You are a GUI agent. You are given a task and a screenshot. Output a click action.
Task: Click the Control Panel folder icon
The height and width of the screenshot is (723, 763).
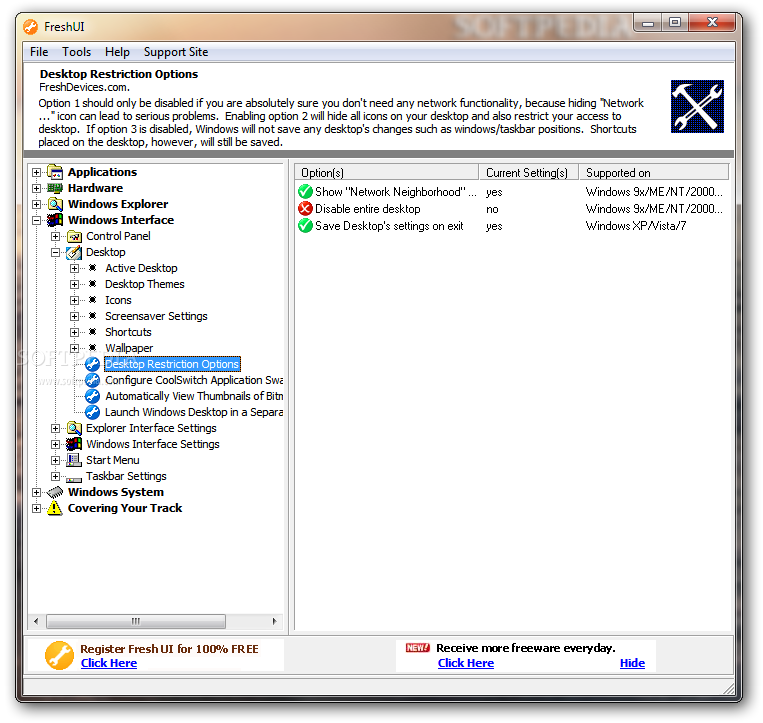click(x=74, y=236)
